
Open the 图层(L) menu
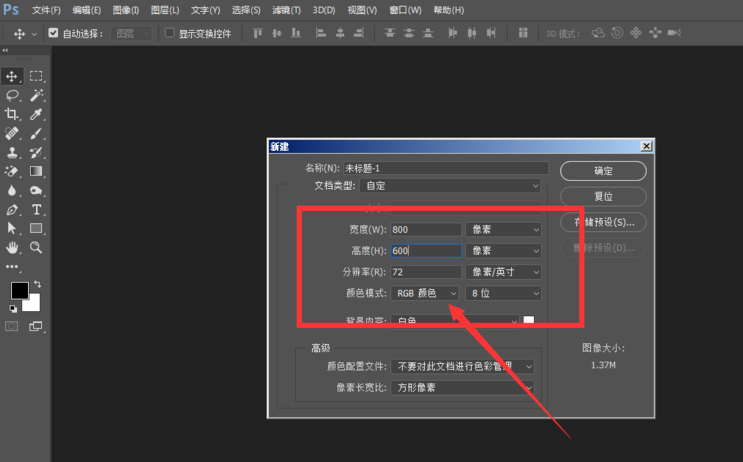click(165, 10)
